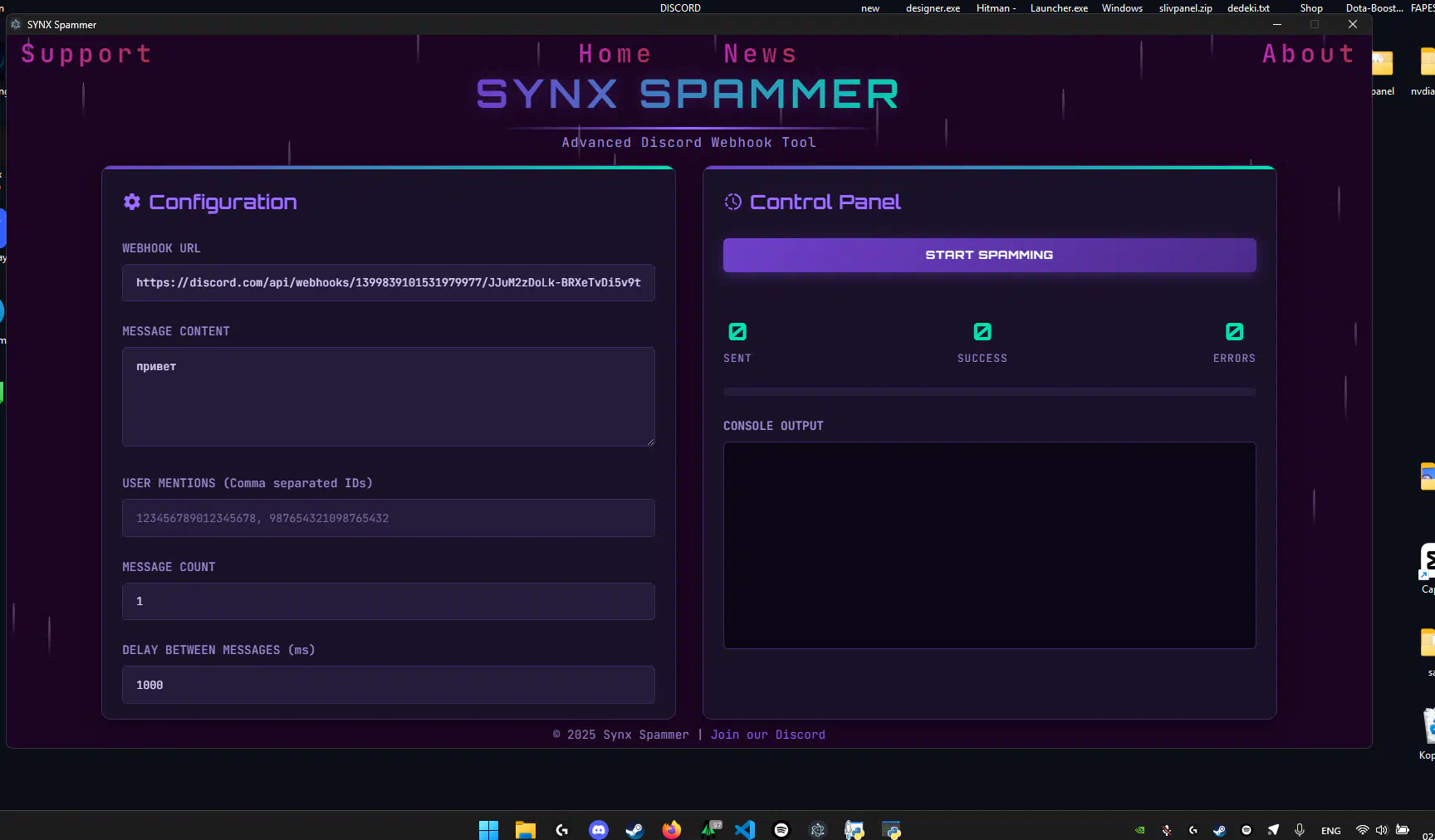Image resolution: width=1435 pixels, height=840 pixels.
Task: Click the battery status tray icon
Action: 1403,830
